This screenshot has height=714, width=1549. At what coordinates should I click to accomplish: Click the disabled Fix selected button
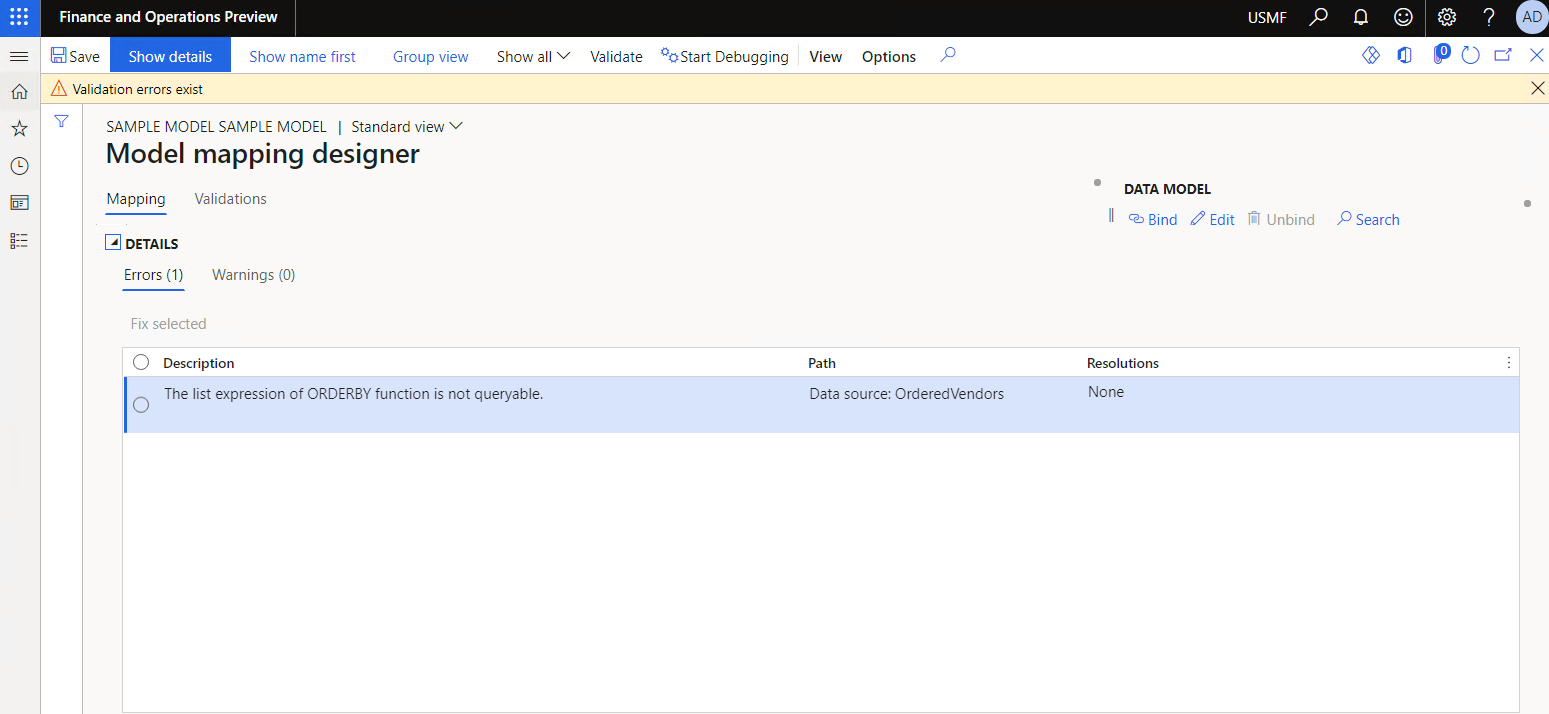pos(168,324)
